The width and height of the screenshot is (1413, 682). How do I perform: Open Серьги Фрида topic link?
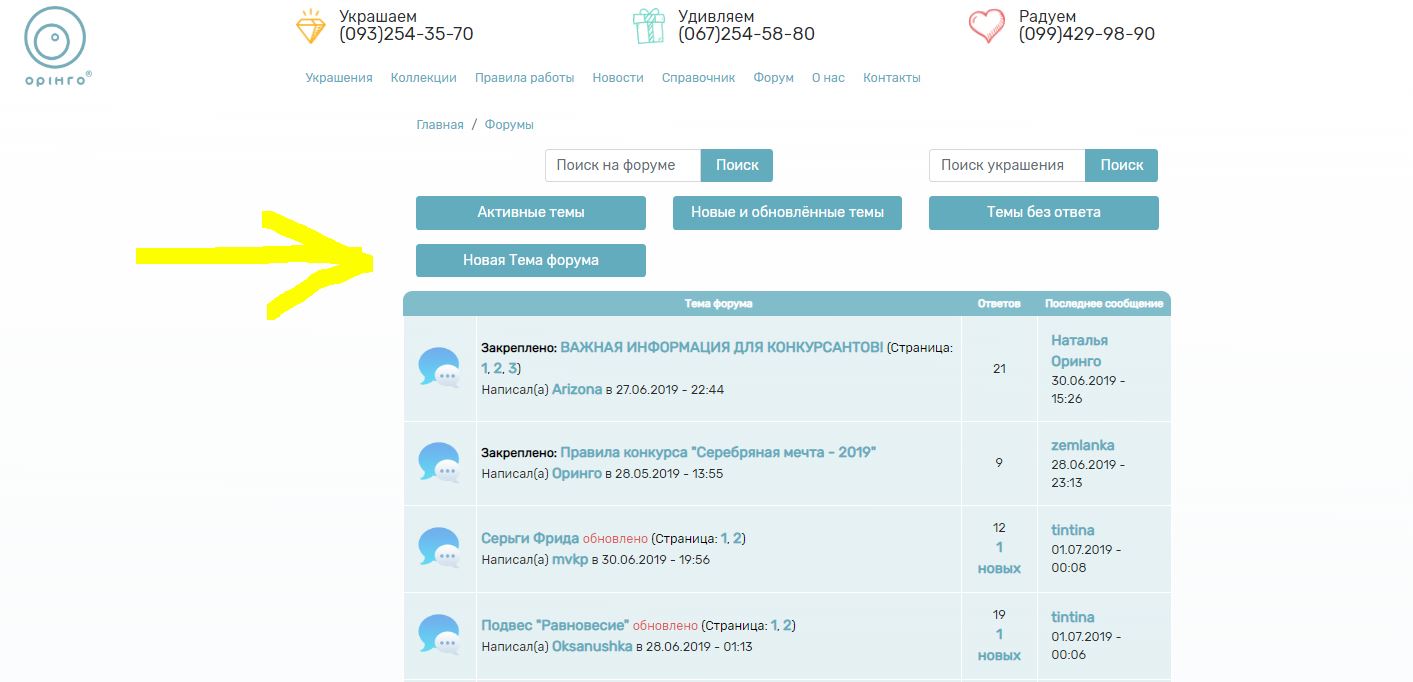click(530, 538)
